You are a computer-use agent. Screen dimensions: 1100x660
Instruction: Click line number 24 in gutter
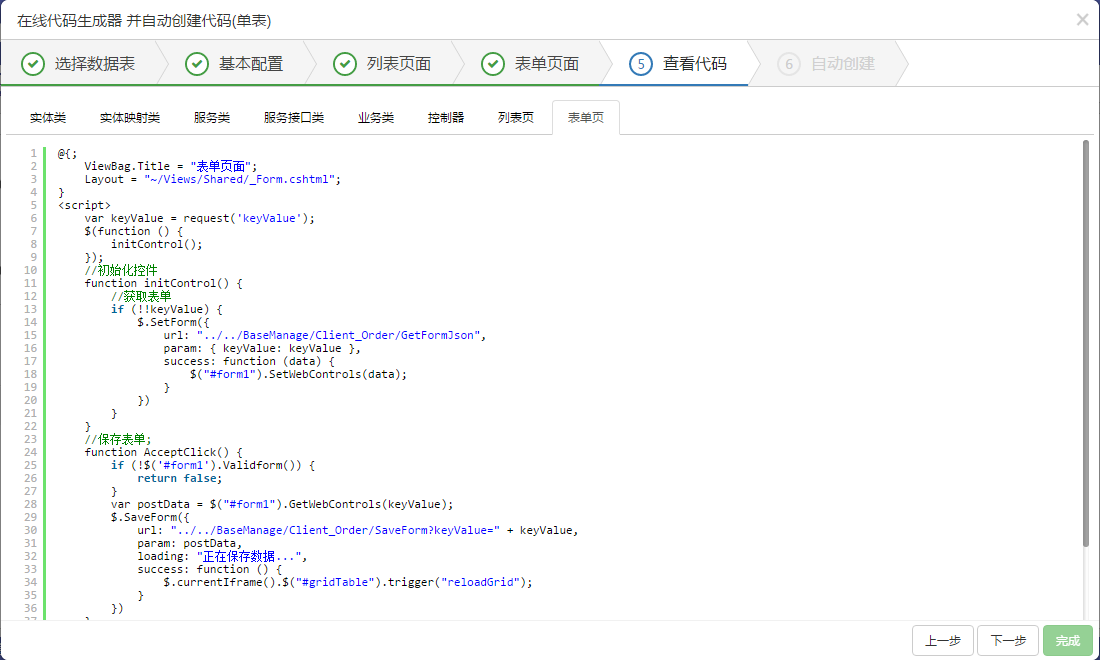pos(30,452)
